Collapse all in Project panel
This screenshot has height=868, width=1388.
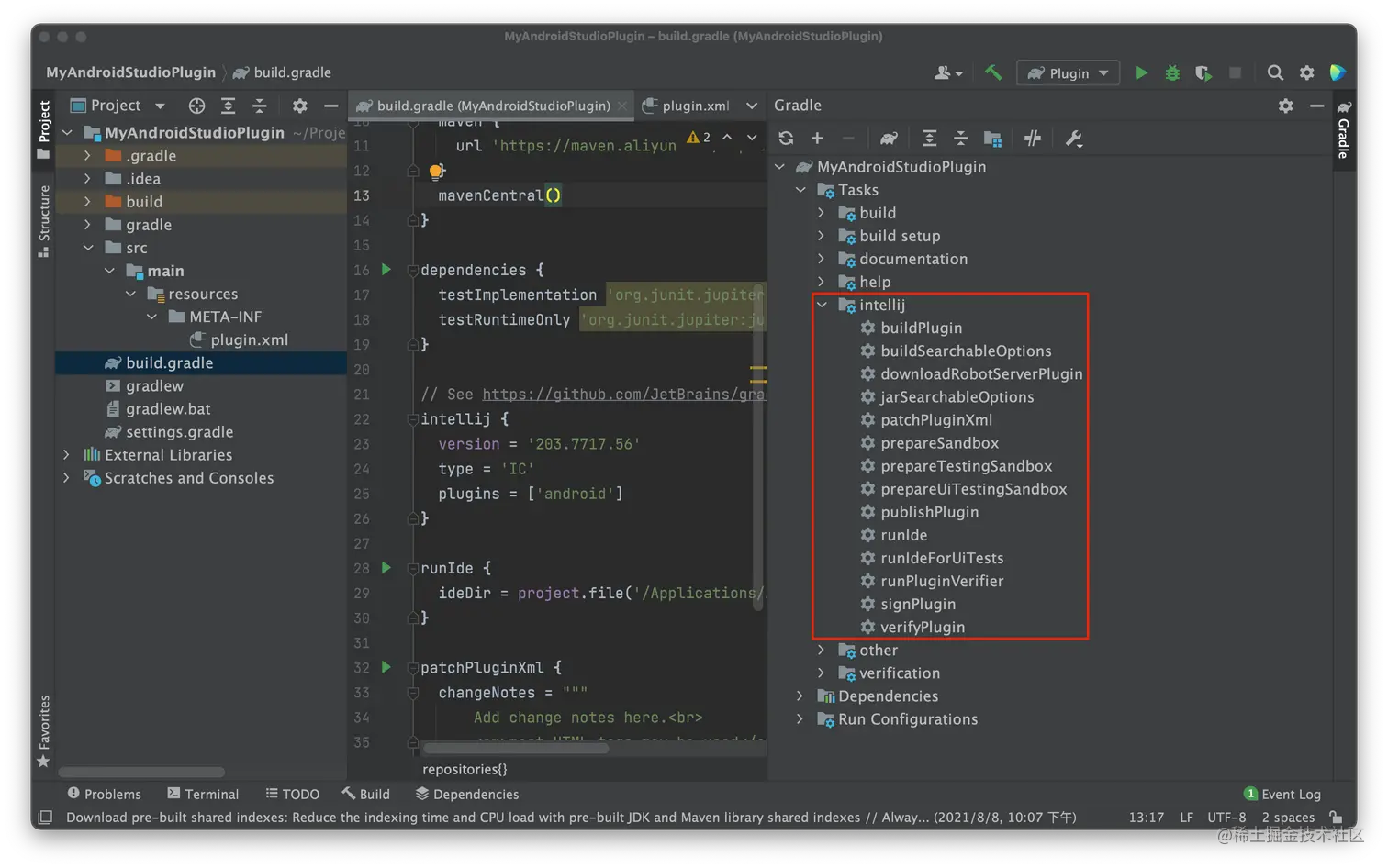pos(260,106)
